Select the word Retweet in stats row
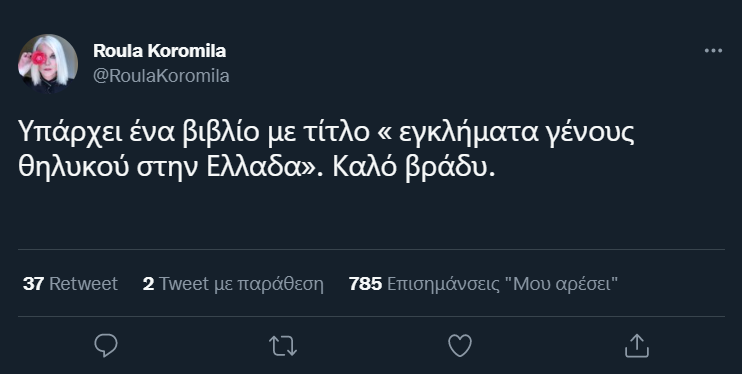This screenshot has width=742, height=374. pos(83,284)
